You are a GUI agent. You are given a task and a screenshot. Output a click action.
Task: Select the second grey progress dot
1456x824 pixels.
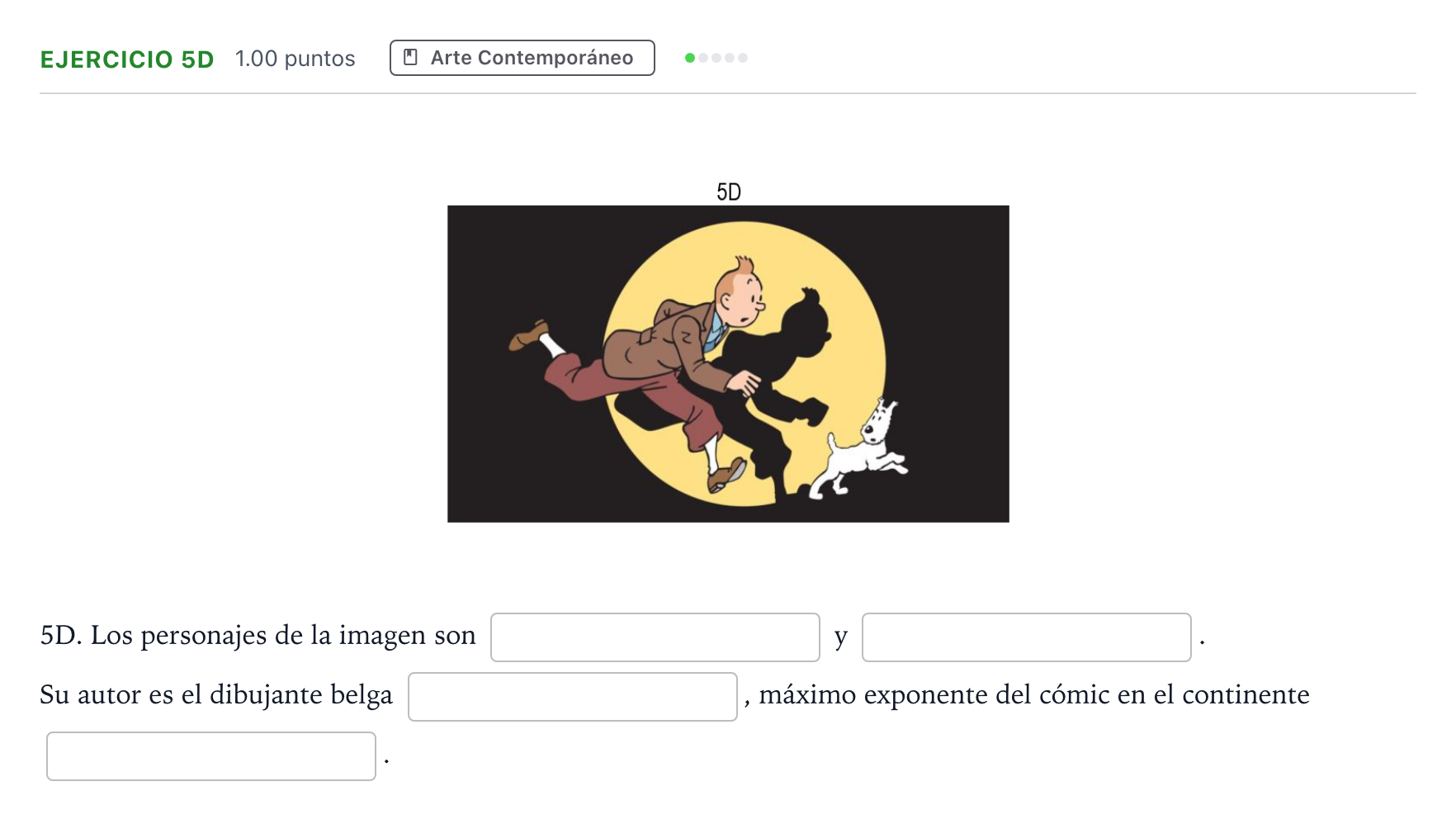pos(703,58)
